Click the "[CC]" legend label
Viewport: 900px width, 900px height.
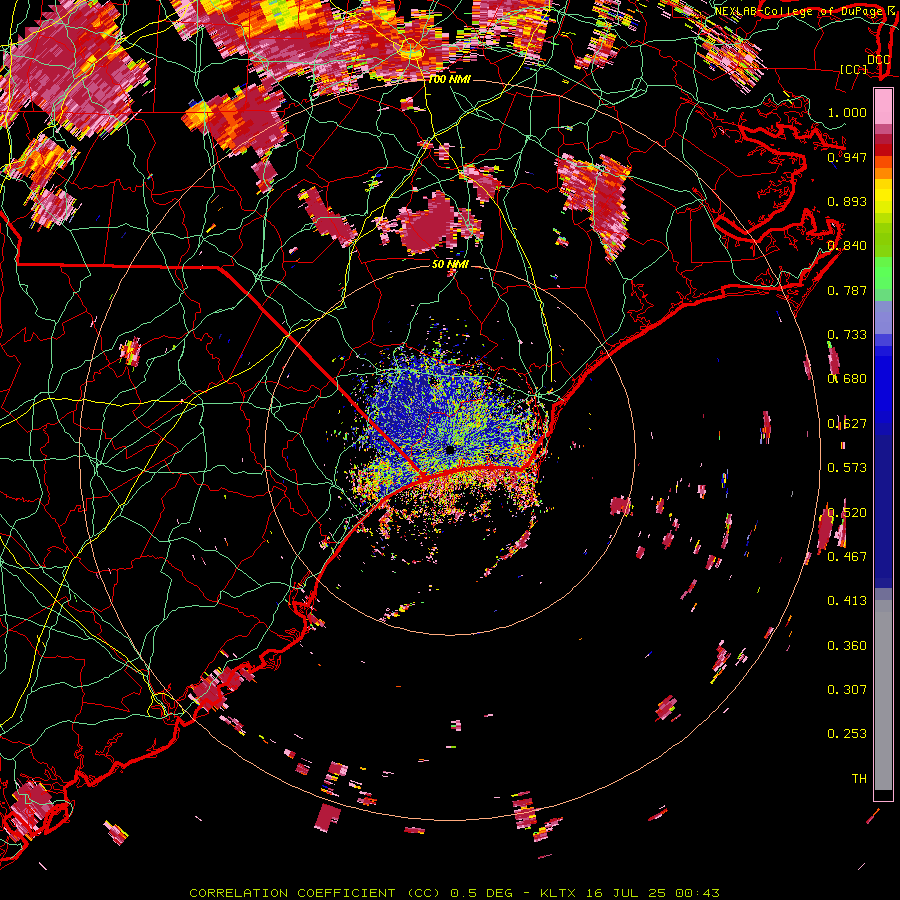coord(854,69)
